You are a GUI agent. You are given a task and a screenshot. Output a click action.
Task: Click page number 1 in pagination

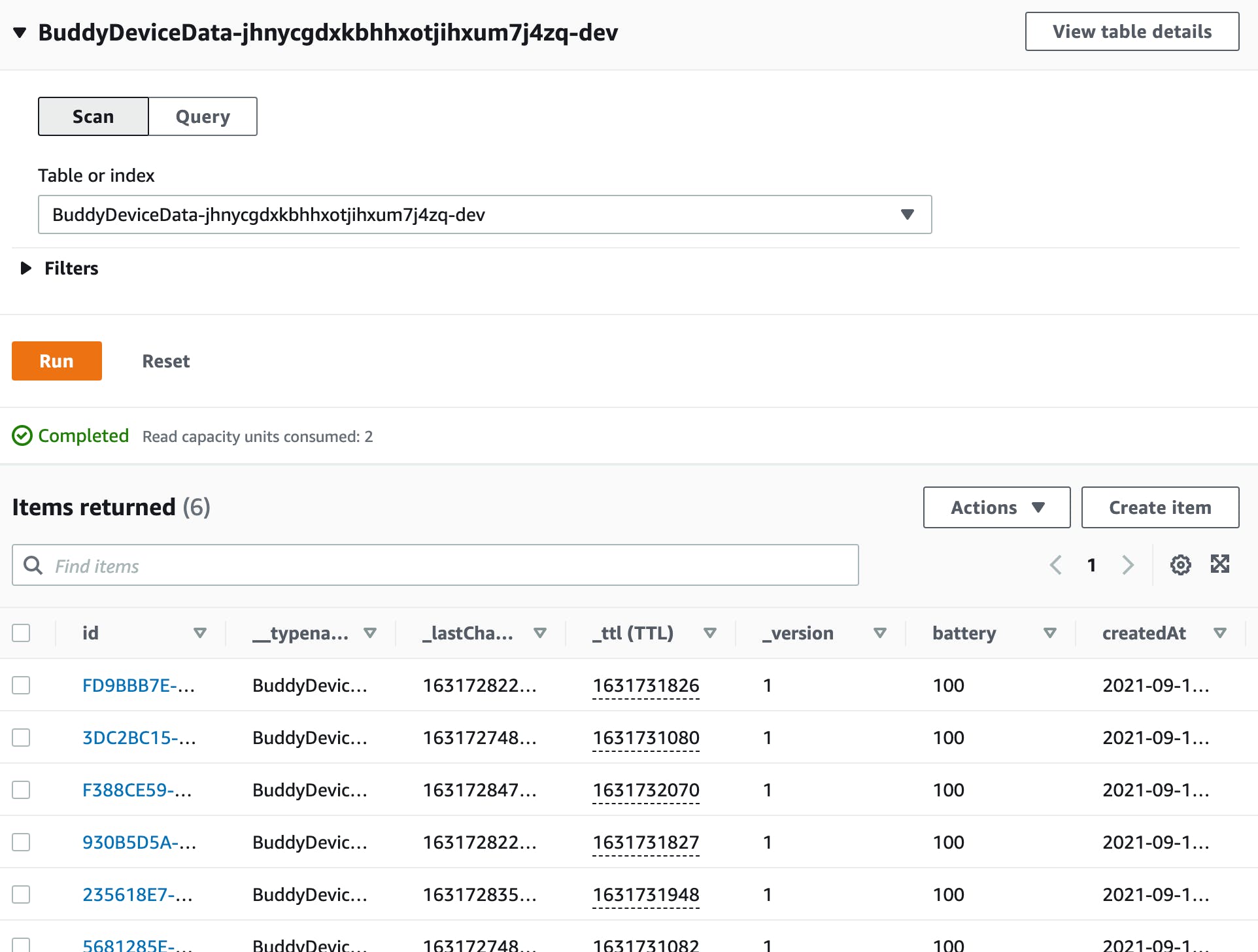pyautogui.click(x=1091, y=565)
